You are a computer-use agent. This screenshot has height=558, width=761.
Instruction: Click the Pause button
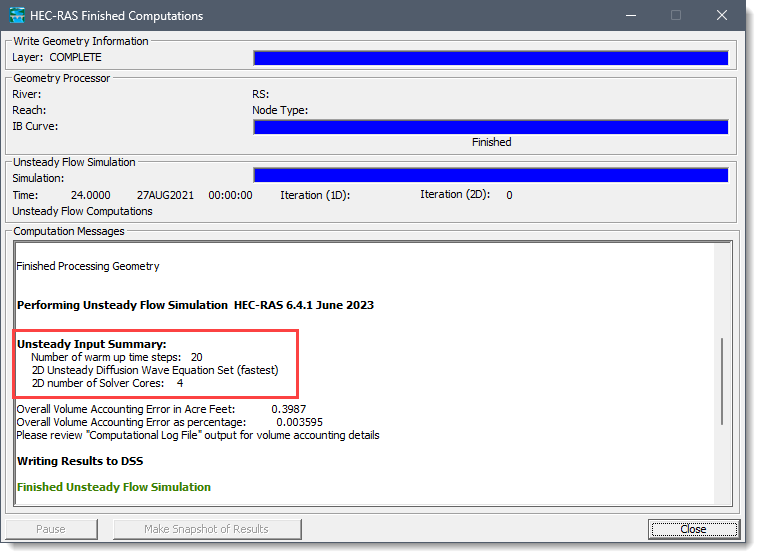coord(51,529)
